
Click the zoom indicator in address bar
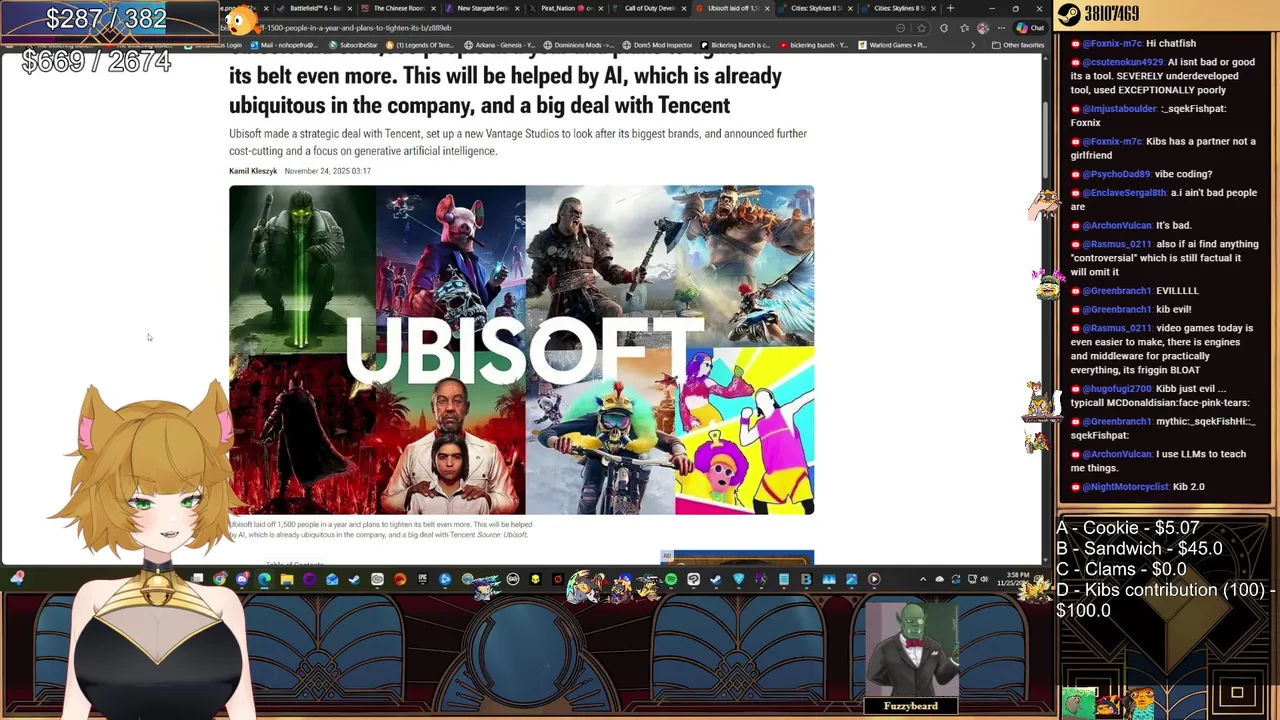(x=900, y=28)
